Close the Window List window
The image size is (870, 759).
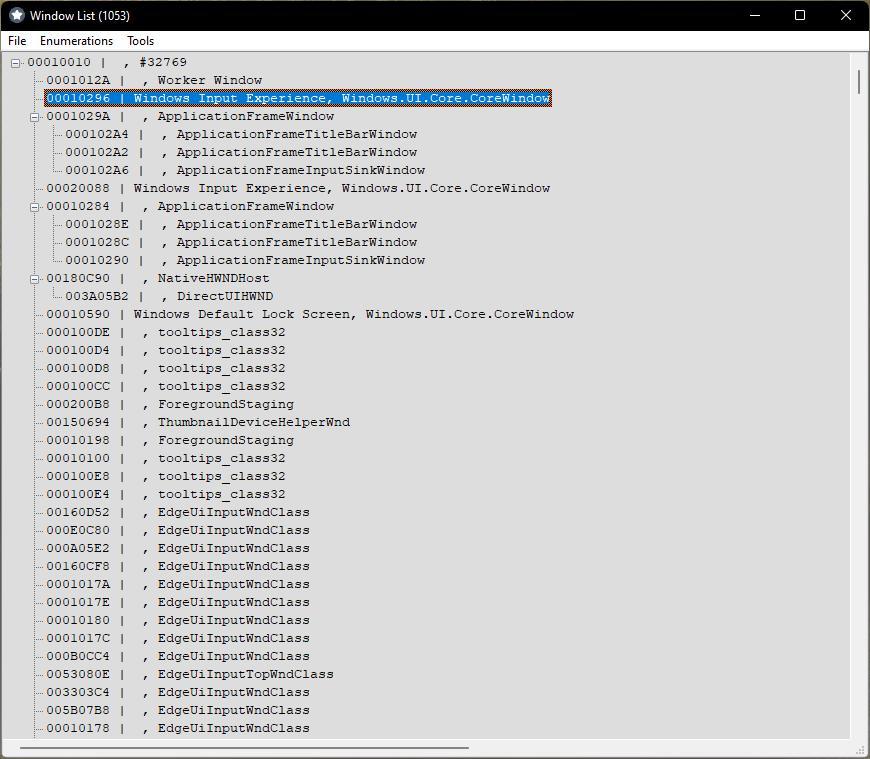coord(846,15)
